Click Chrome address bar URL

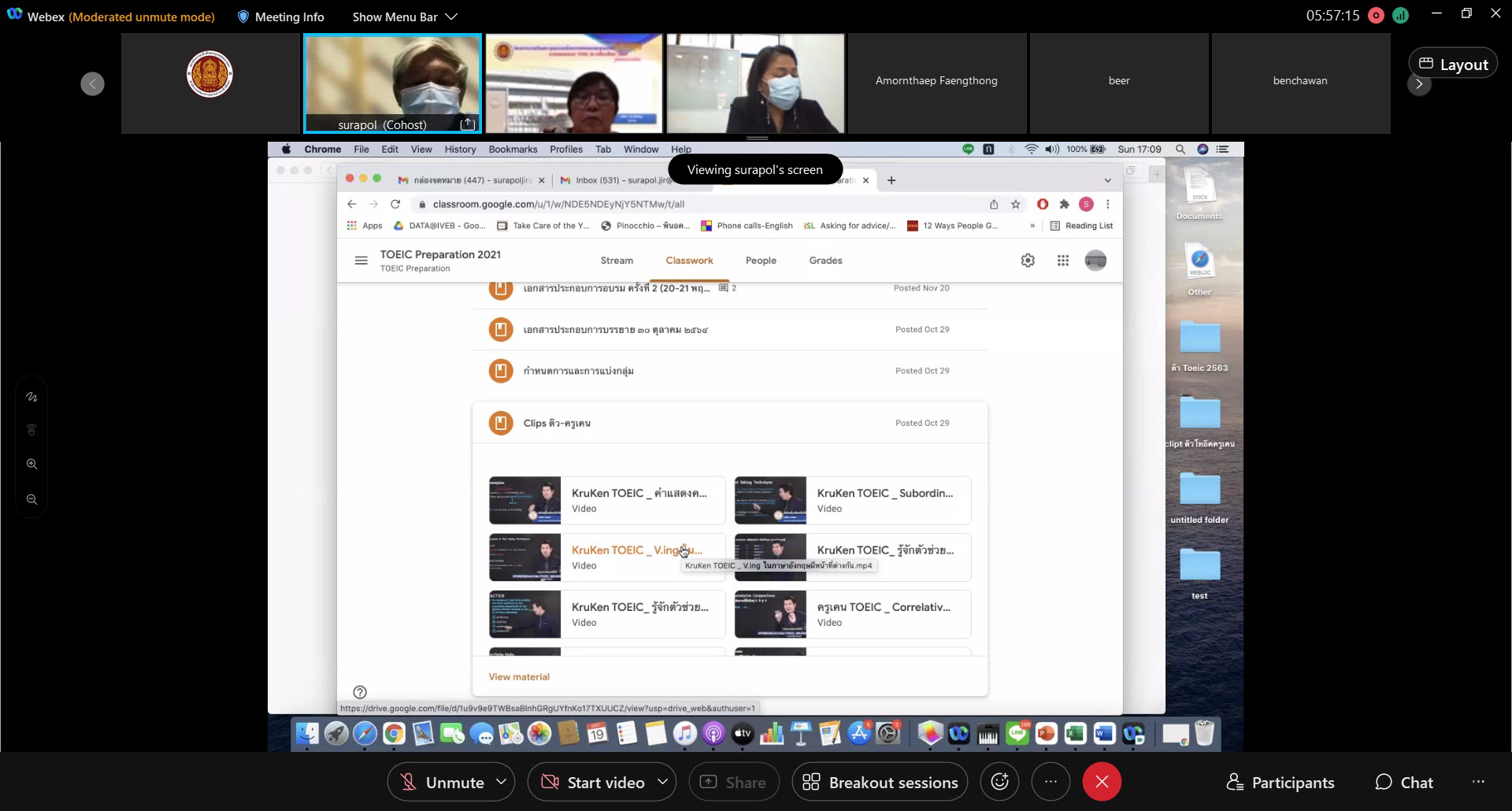tap(558, 204)
